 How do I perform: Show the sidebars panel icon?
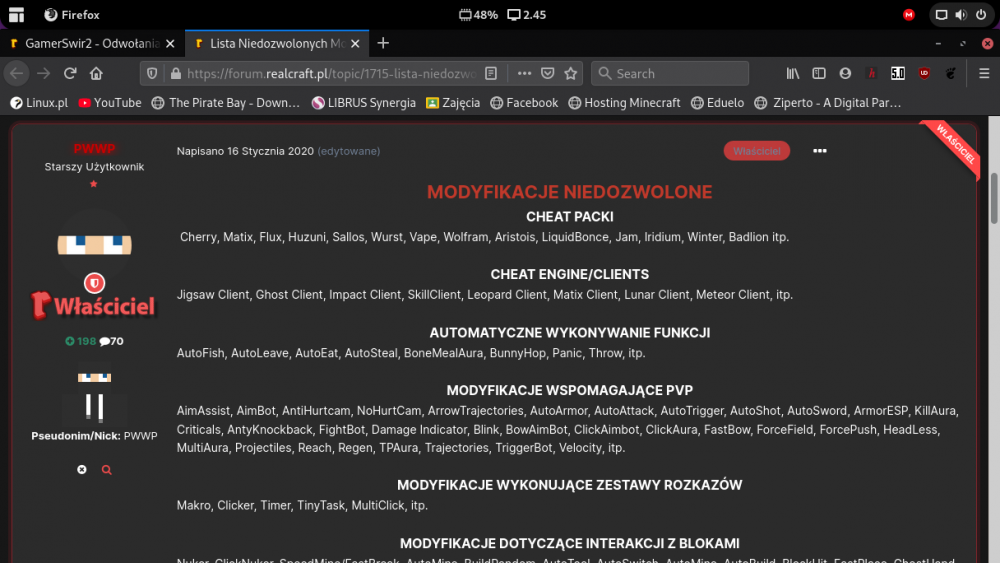pyautogui.click(x=819, y=73)
